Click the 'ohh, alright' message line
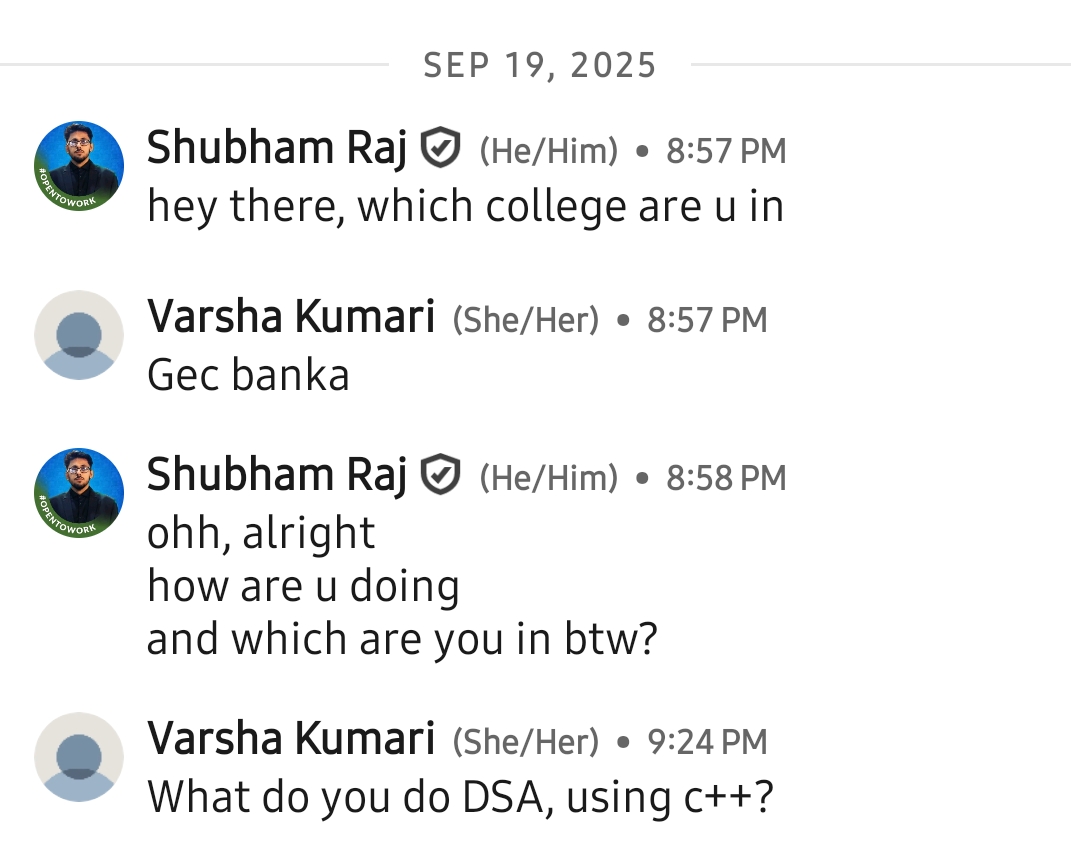Image resolution: width=1071 pixels, height=857 pixels. pyautogui.click(x=261, y=533)
